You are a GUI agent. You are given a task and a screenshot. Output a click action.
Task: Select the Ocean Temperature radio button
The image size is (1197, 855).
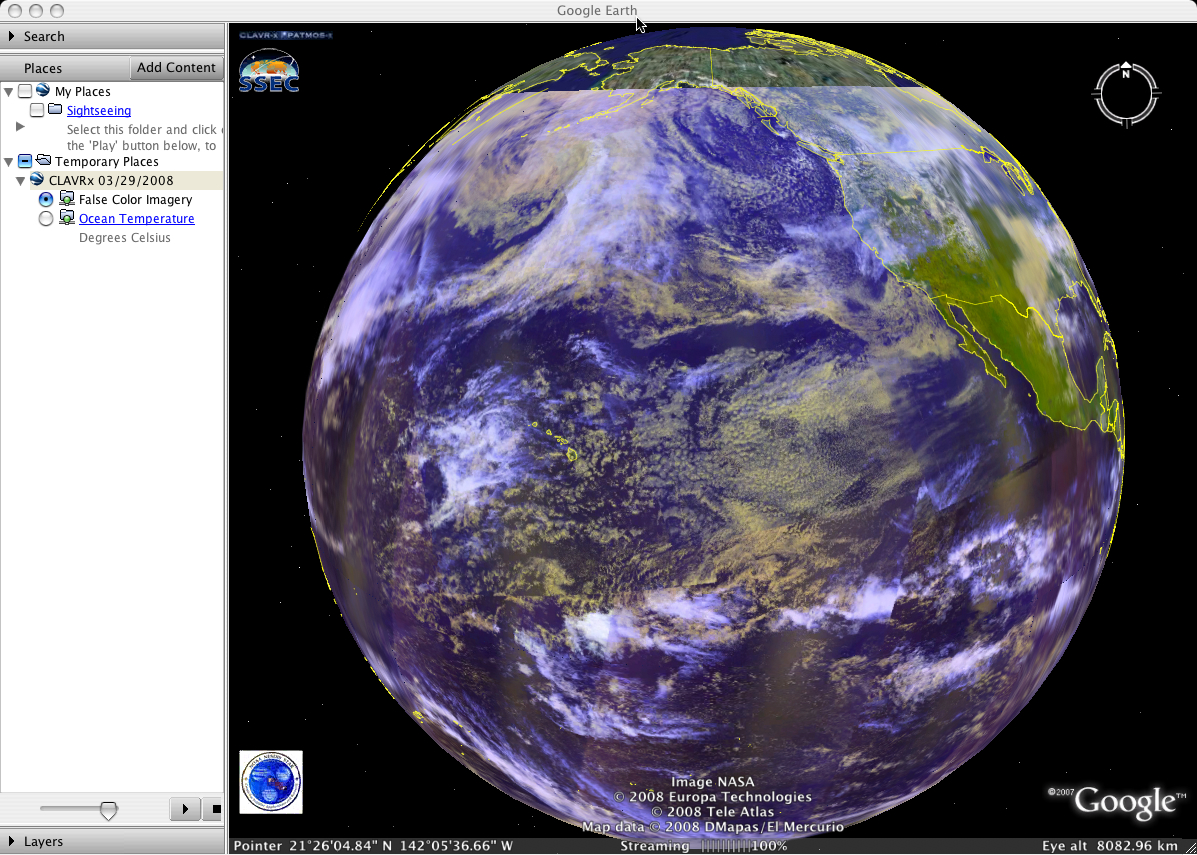coord(46,218)
